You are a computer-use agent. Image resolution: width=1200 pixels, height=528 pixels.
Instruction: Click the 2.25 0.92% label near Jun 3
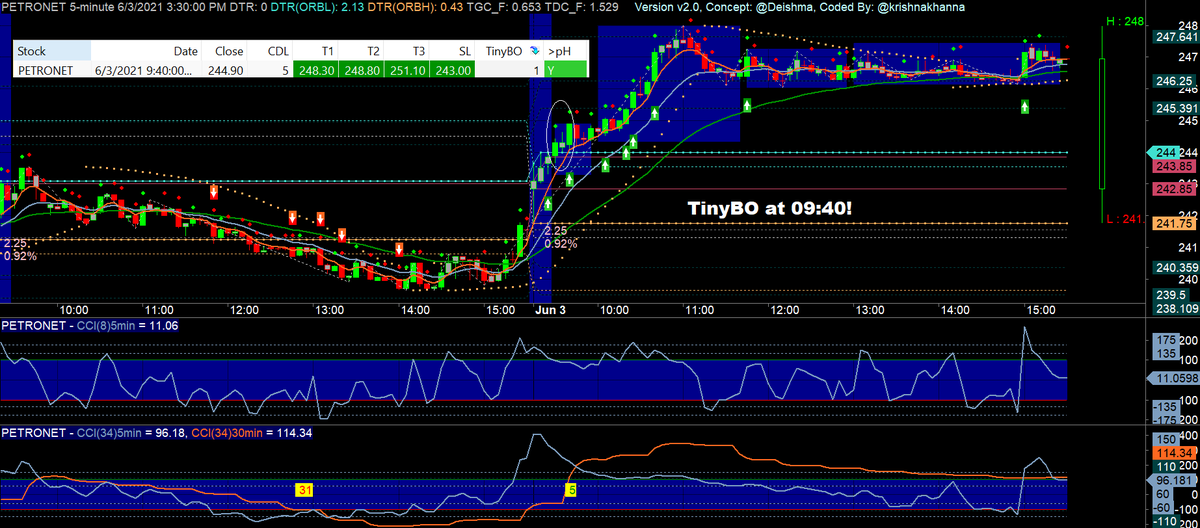[560, 236]
